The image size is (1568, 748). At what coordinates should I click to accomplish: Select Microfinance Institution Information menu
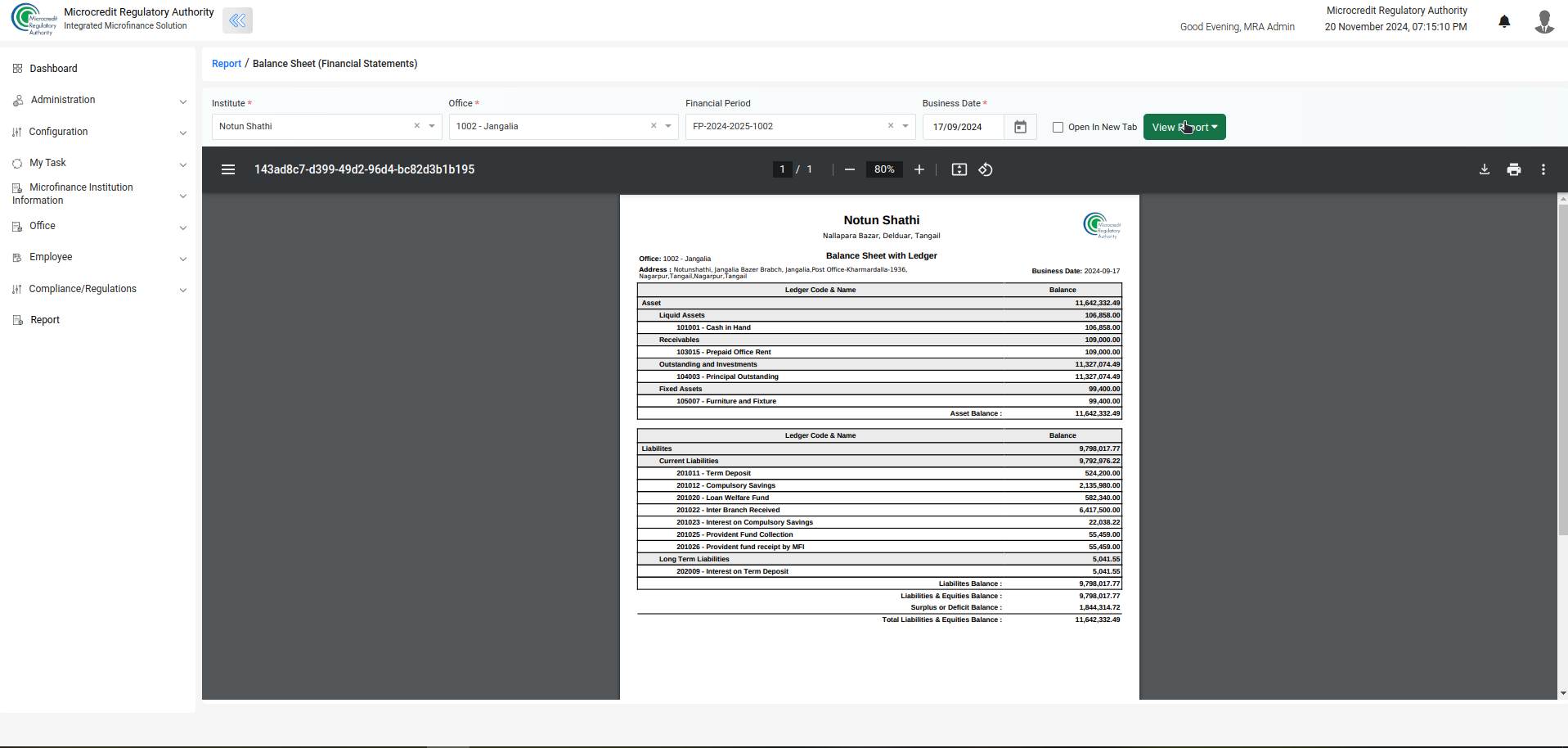pos(73,194)
